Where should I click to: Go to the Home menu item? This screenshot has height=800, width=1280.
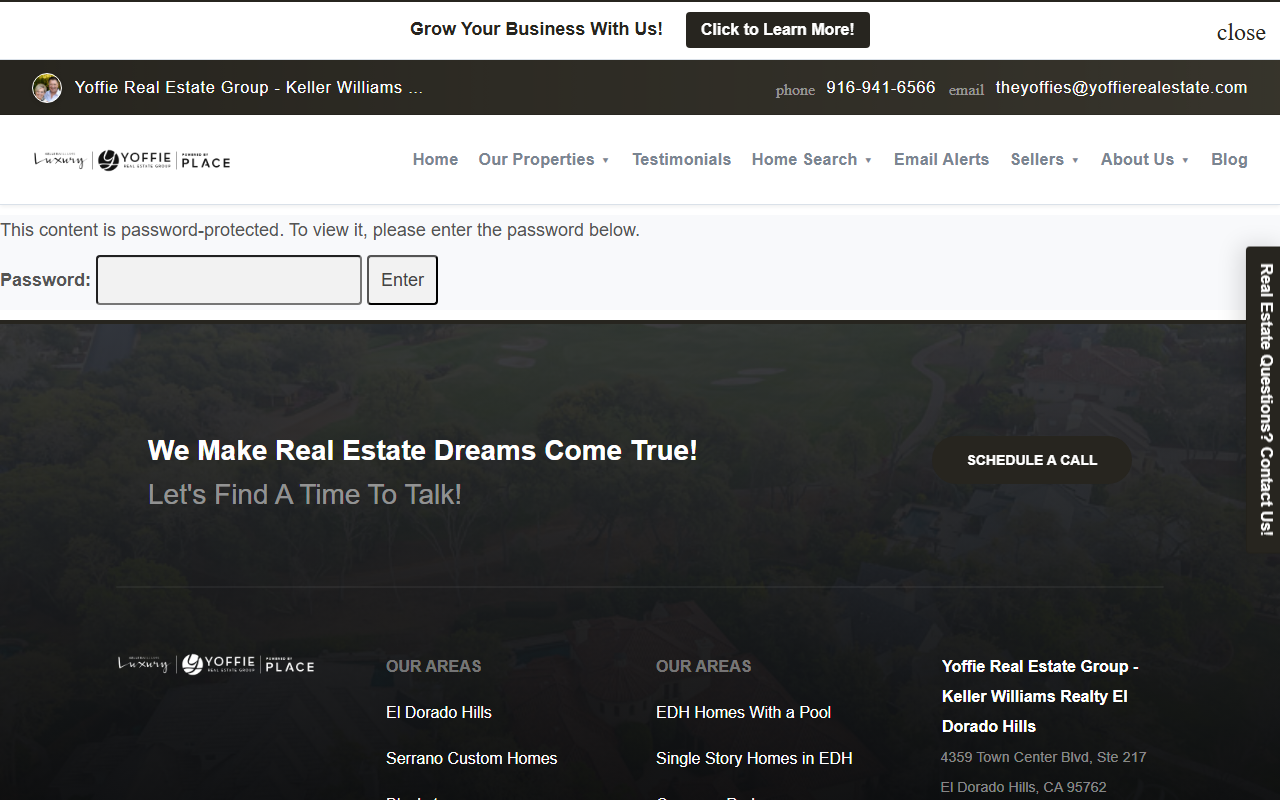pyautogui.click(x=435, y=160)
